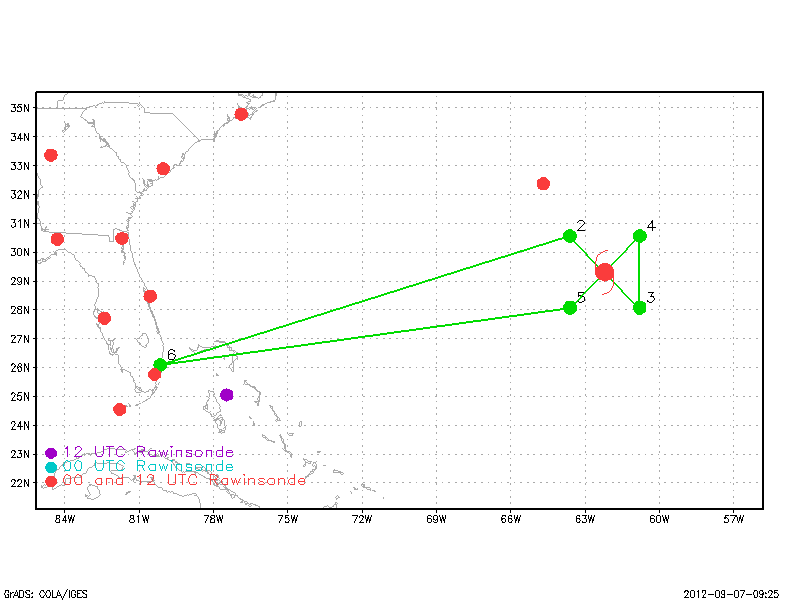Click purple legend dot for 12 UTC Rawinsonde

coord(51,453)
